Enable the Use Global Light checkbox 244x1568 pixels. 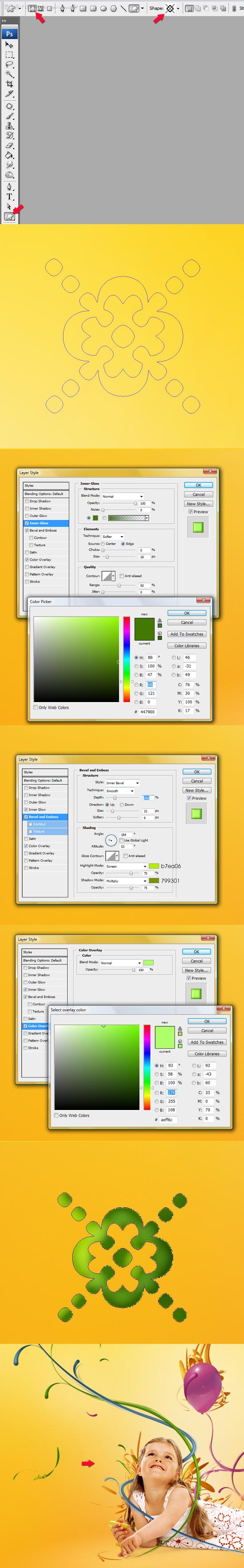pyautogui.click(x=121, y=840)
